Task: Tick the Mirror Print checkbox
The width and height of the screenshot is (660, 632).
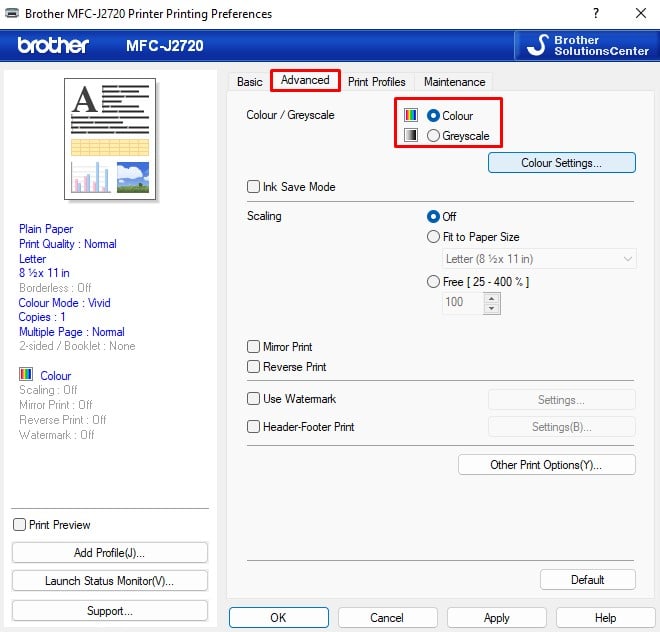Action: tap(253, 347)
